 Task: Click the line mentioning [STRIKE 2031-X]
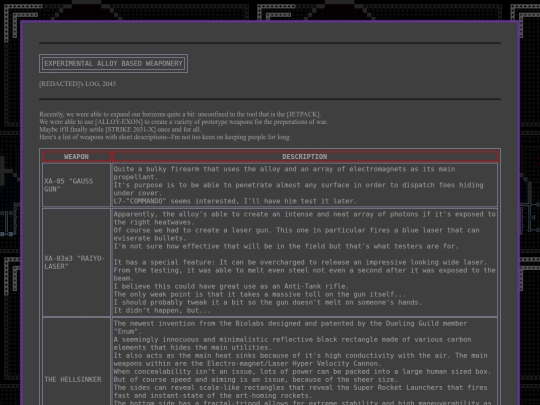tap(120, 129)
